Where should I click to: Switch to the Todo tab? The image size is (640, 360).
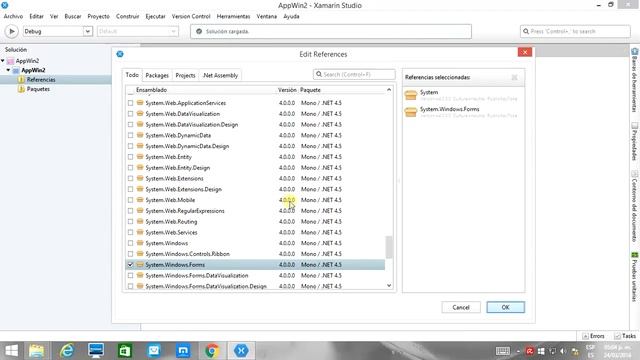tap(132, 75)
